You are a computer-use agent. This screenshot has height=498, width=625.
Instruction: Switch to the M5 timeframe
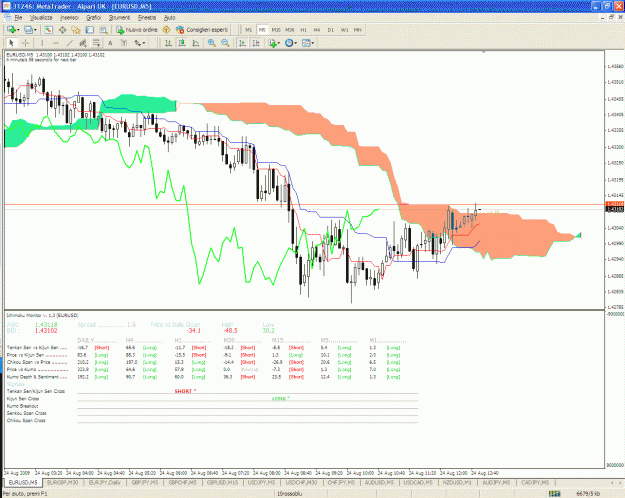click(x=262, y=30)
